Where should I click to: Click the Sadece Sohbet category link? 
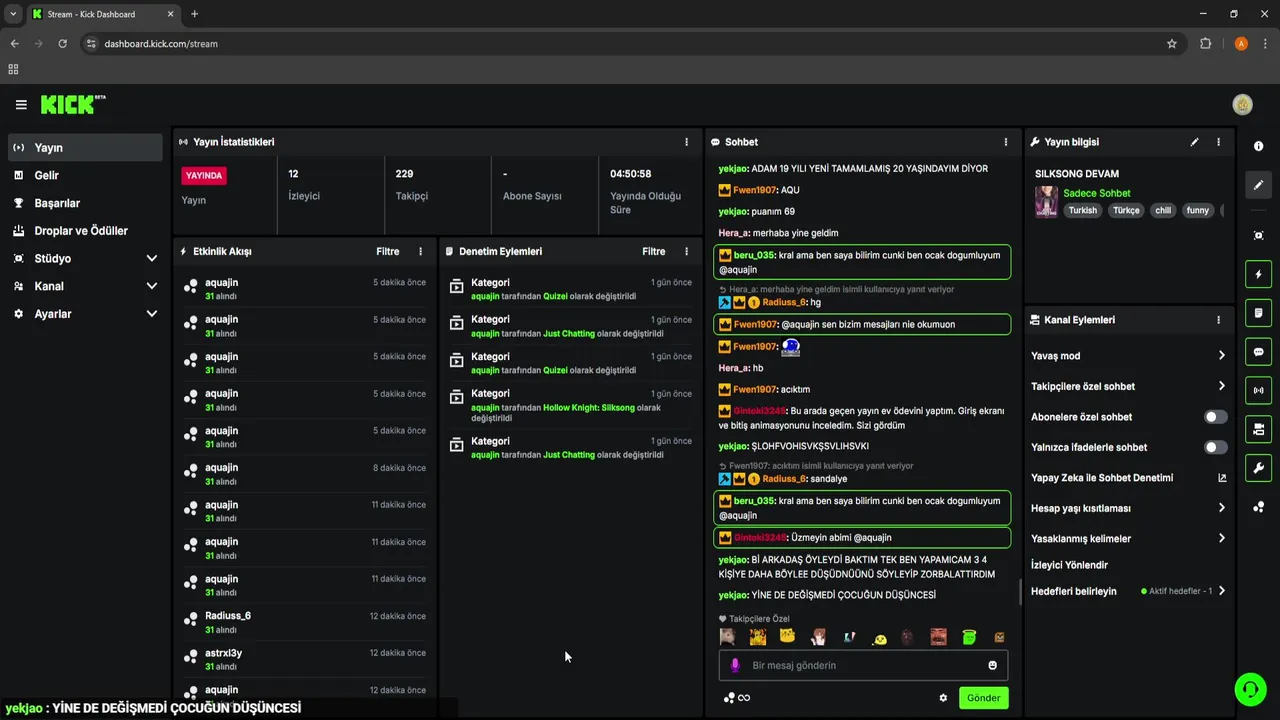(1097, 193)
